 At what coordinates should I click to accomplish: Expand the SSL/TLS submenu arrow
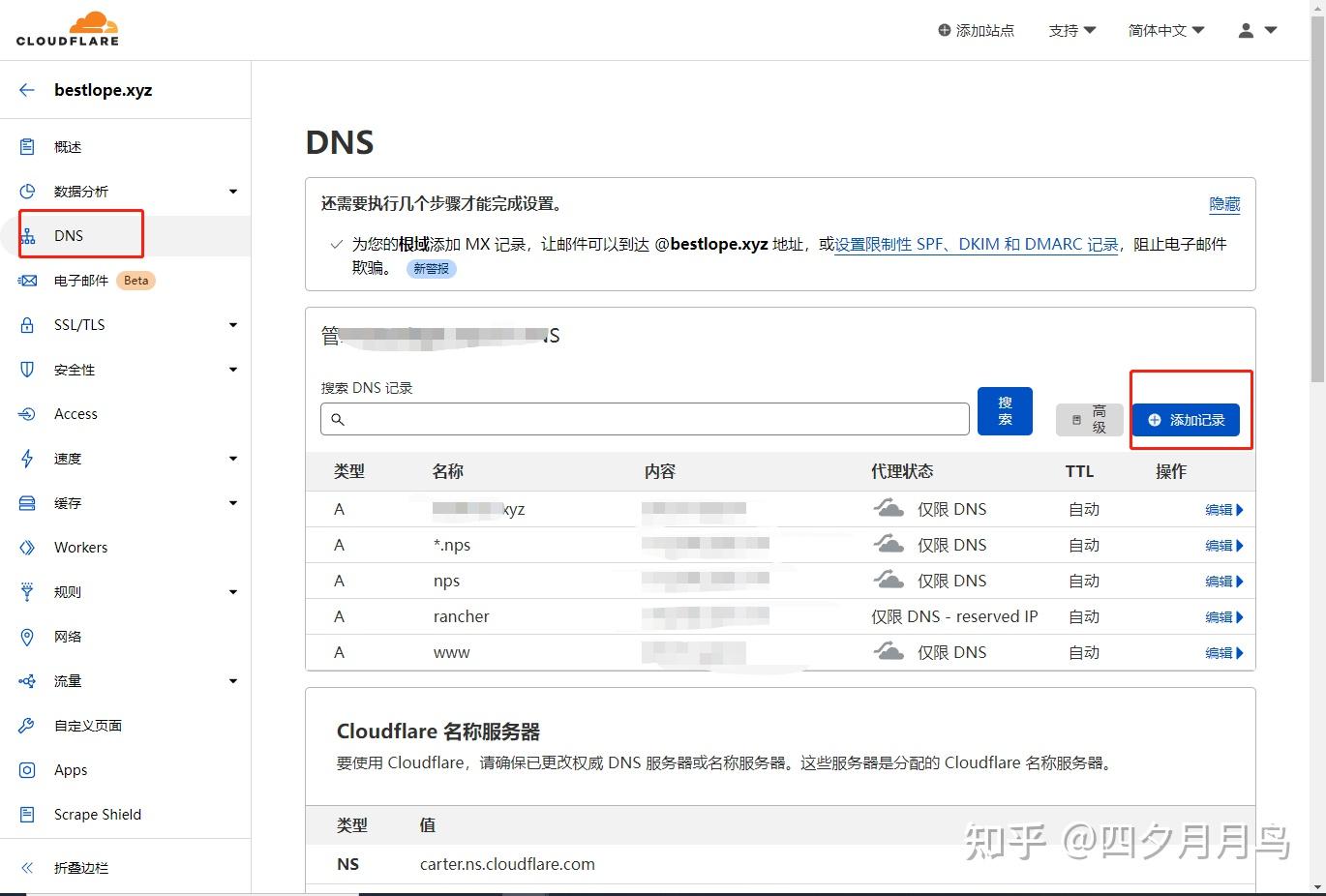click(x=233, y=325)
